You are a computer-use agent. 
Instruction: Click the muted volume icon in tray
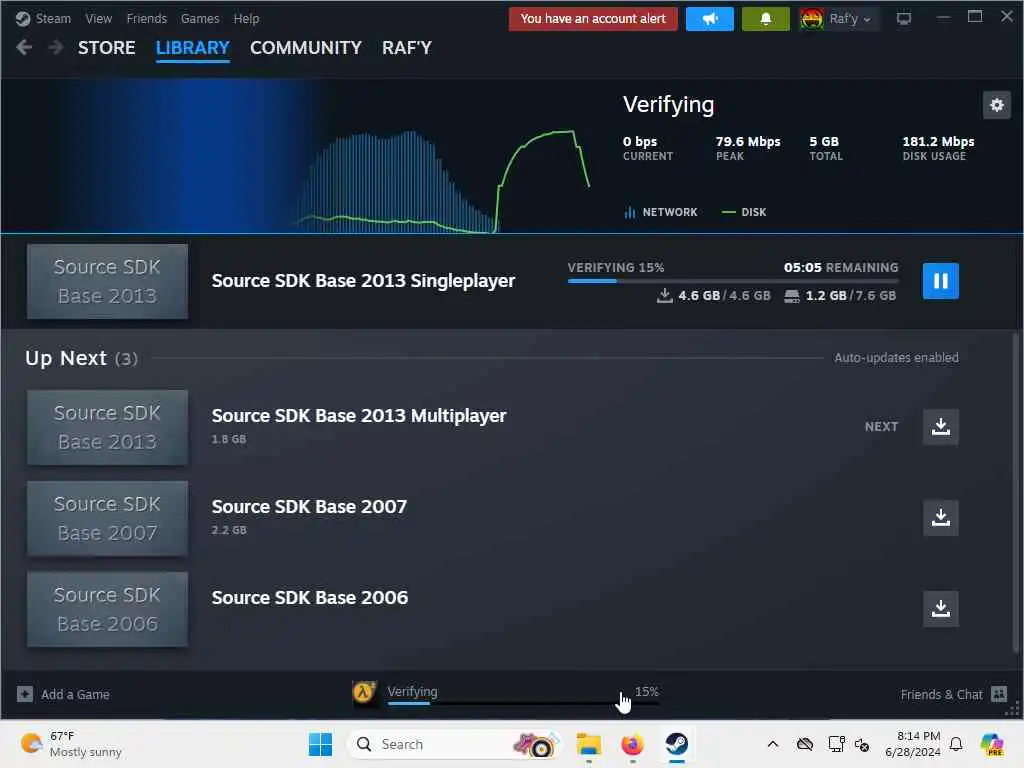[862, 744]
